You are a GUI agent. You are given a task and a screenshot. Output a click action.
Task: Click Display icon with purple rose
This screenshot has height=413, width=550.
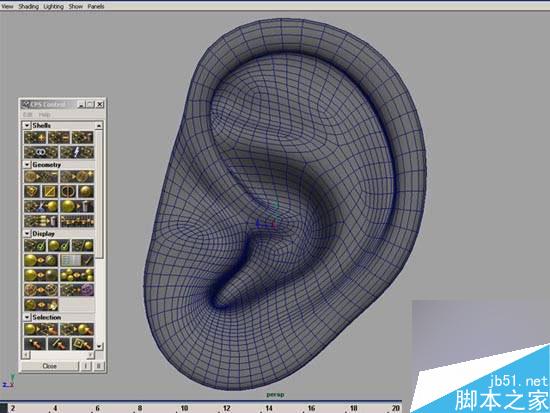click(x=77, y=290)
